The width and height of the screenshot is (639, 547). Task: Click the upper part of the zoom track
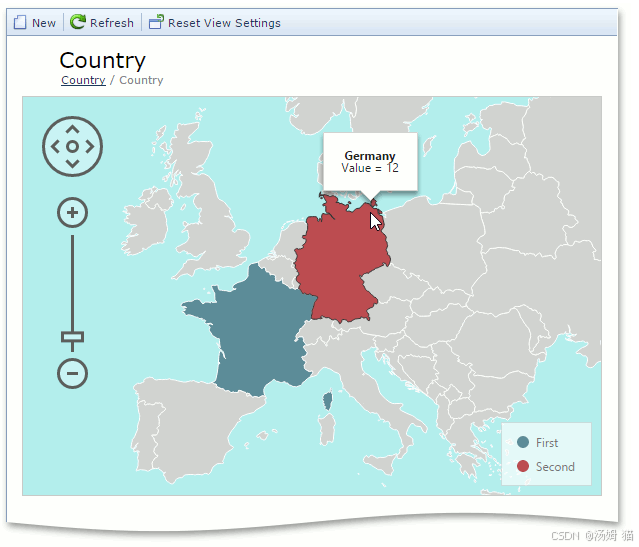pyautogui.click(x=73, y=261)
